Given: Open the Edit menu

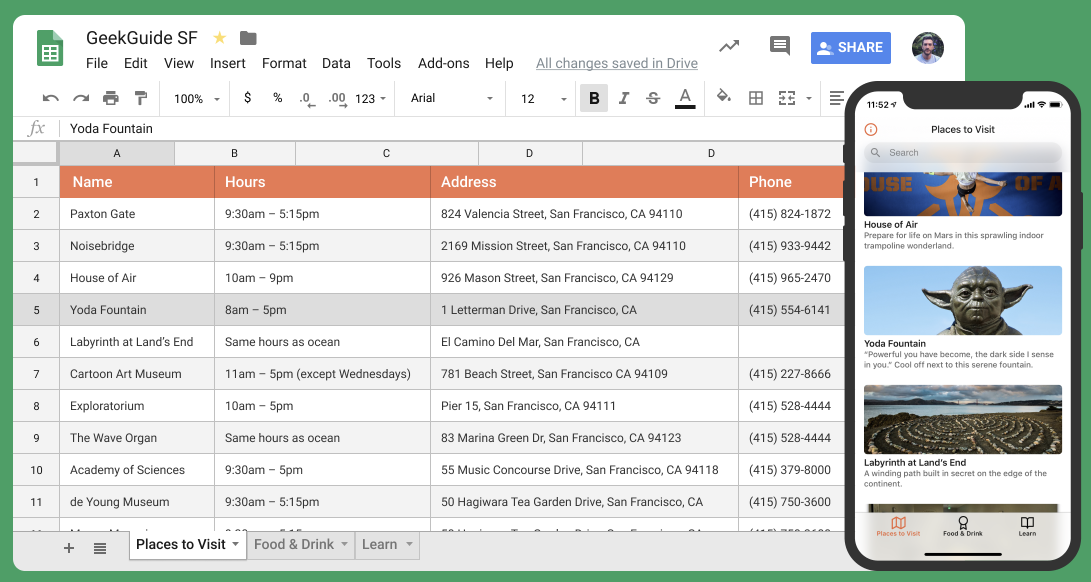Looking at the screenshot, I should coord(136,63).
